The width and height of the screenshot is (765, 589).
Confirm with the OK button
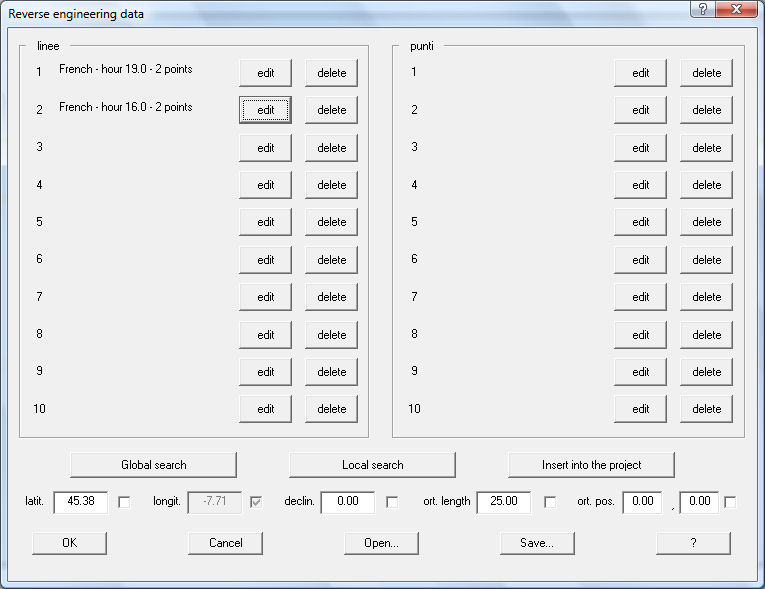(x=69, y=543)
